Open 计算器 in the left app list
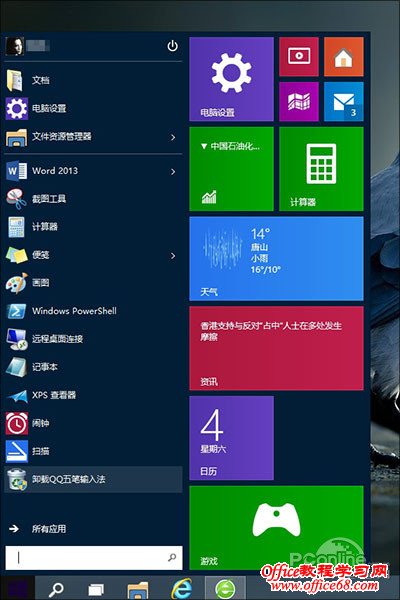 [93, 227]
